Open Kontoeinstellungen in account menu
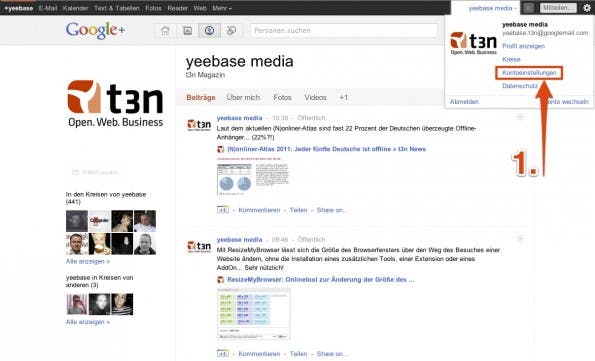595x361 pixels. point(529,73)
